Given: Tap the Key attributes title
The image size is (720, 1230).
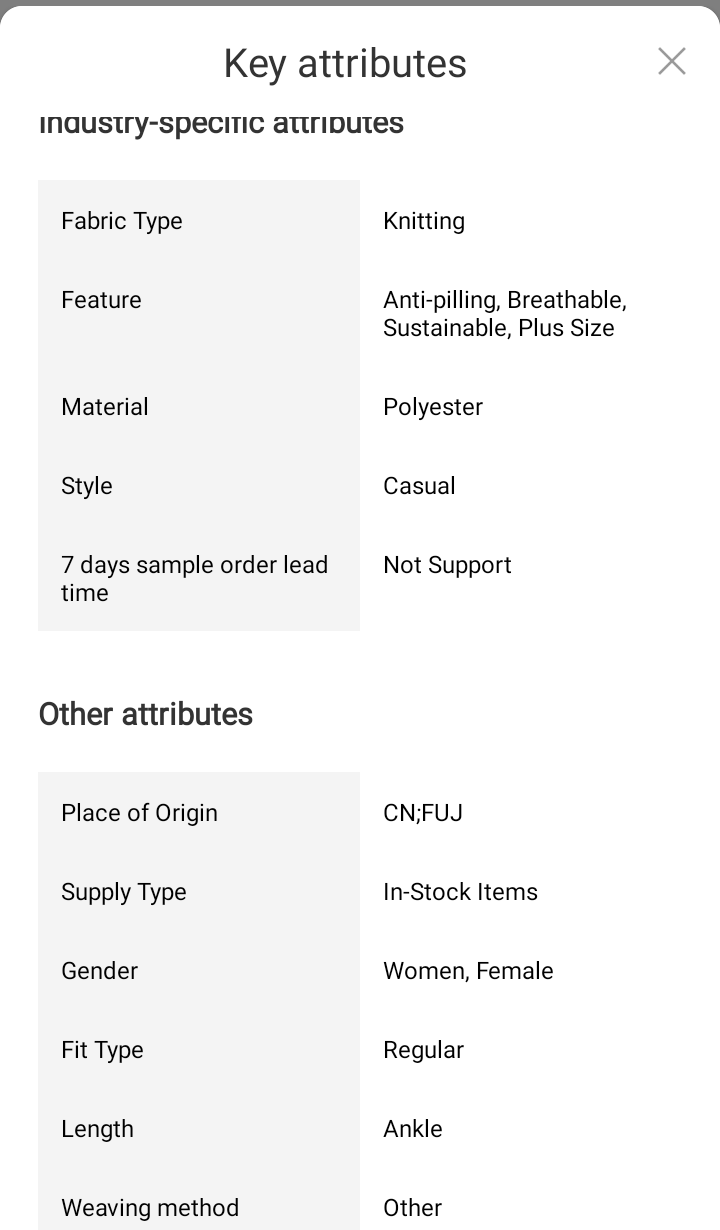Looking at the screenshot, I should [345, 63].
